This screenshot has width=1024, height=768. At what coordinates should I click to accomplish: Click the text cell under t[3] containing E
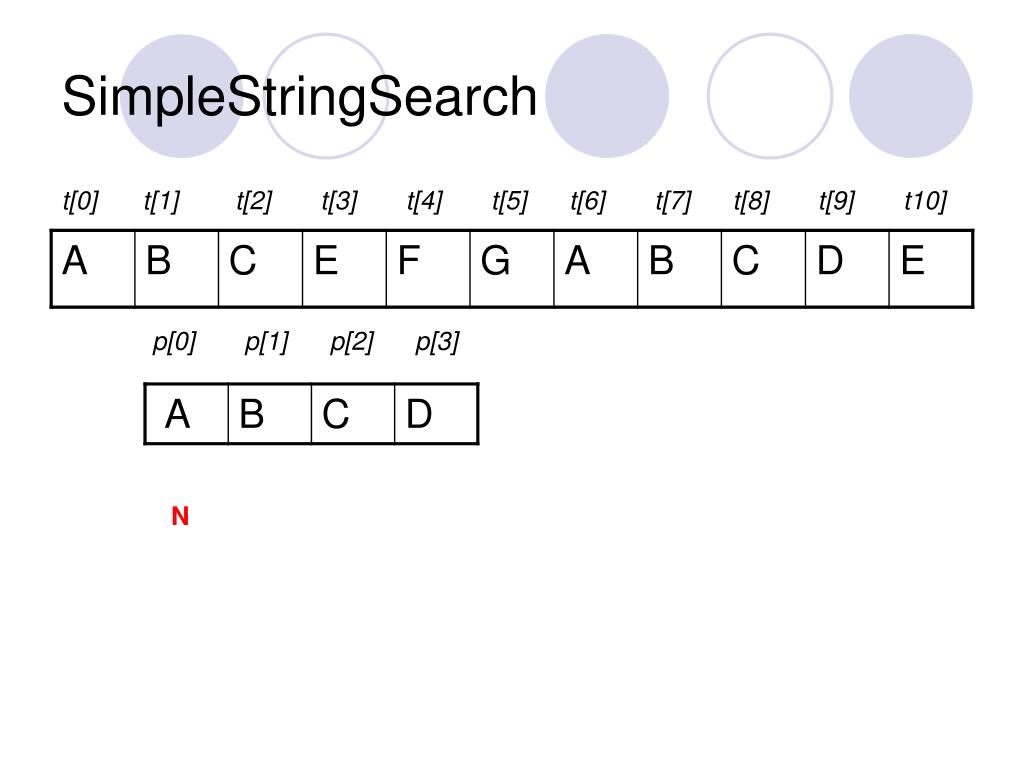pos(345,268)
